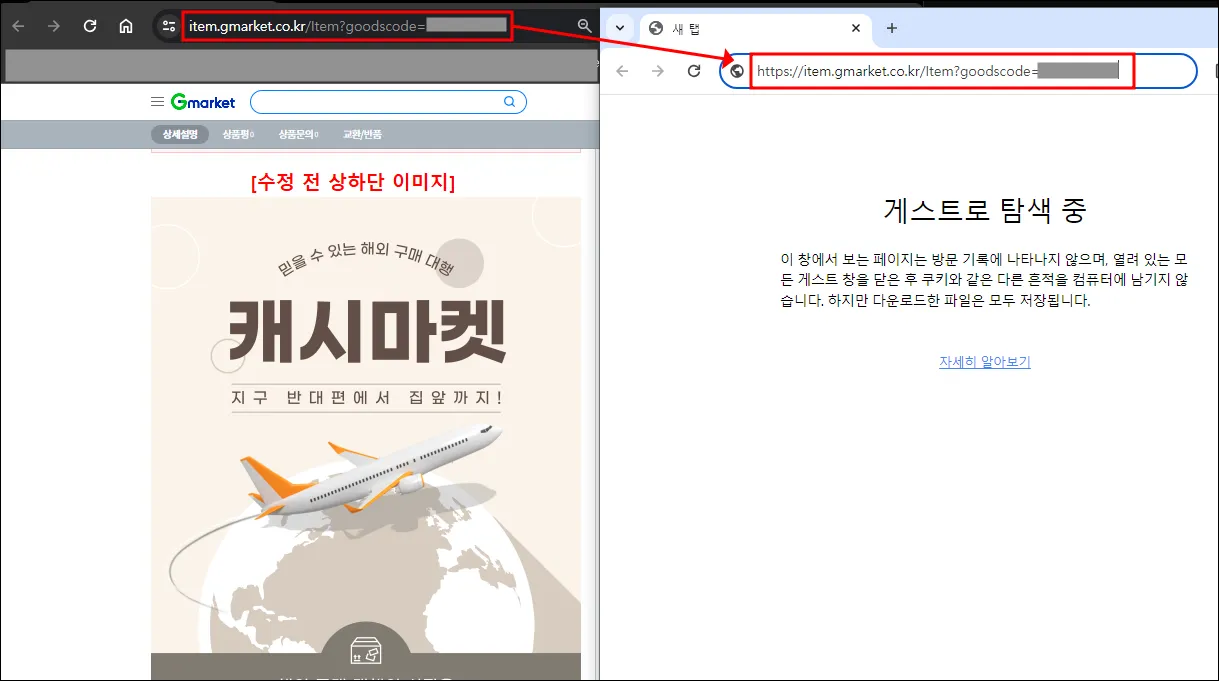Go forward in left browser window
Viewport: 1219px width, 681px height.
pyautogui.click(x=53, y=26)
